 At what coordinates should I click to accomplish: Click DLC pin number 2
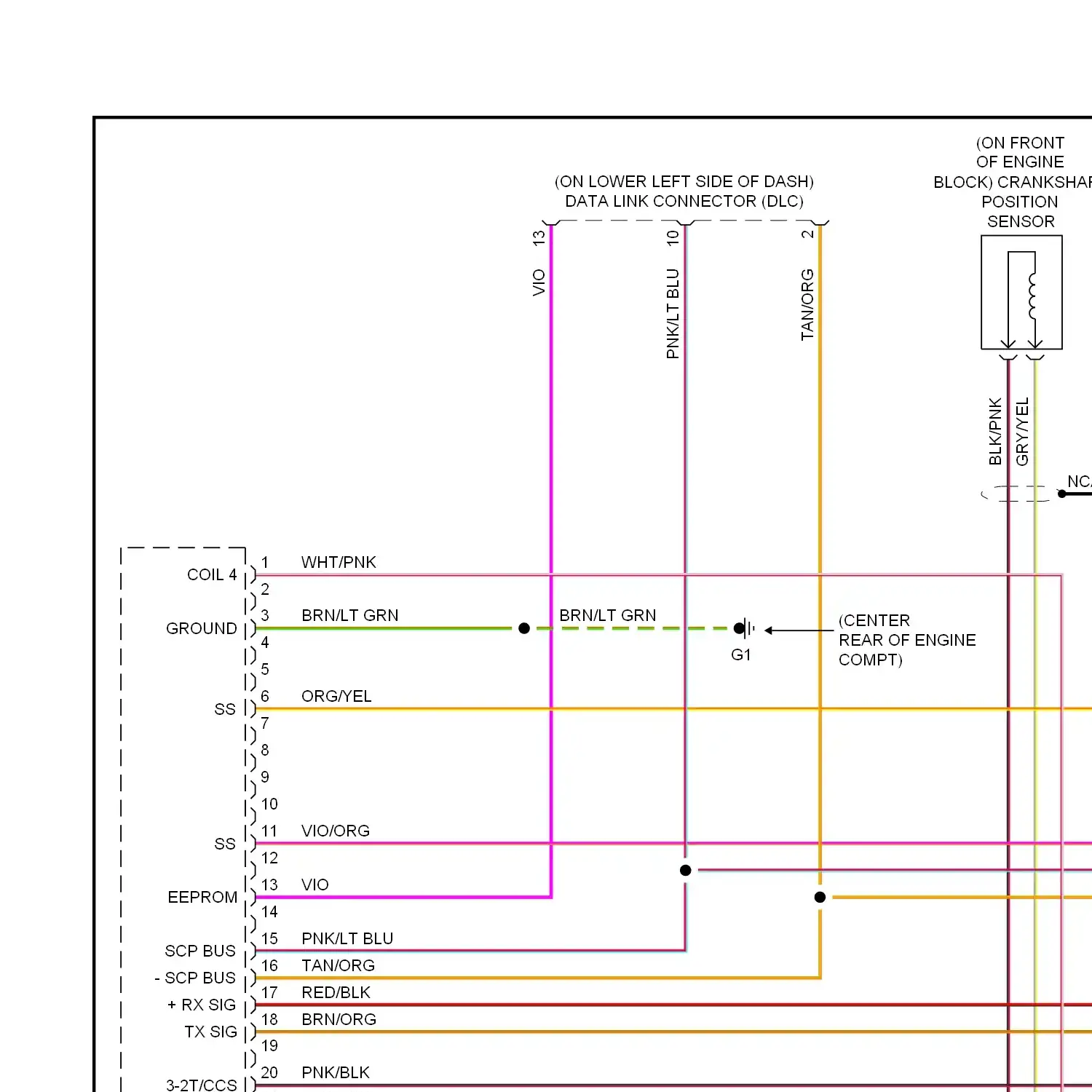(x=807, y=234)
